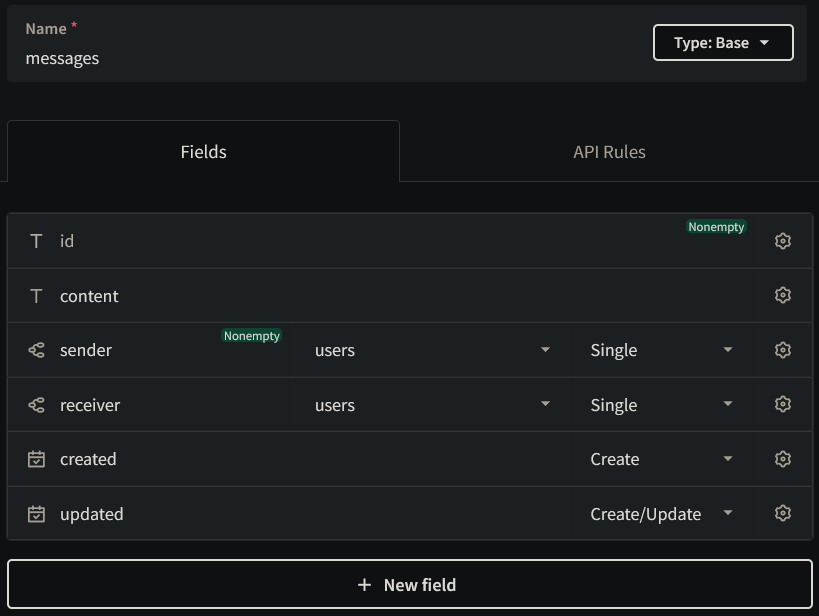This screenshot has width=819, height=616.
Task: Open the created field's Create dropdown
Action: [x=661, y=459]
